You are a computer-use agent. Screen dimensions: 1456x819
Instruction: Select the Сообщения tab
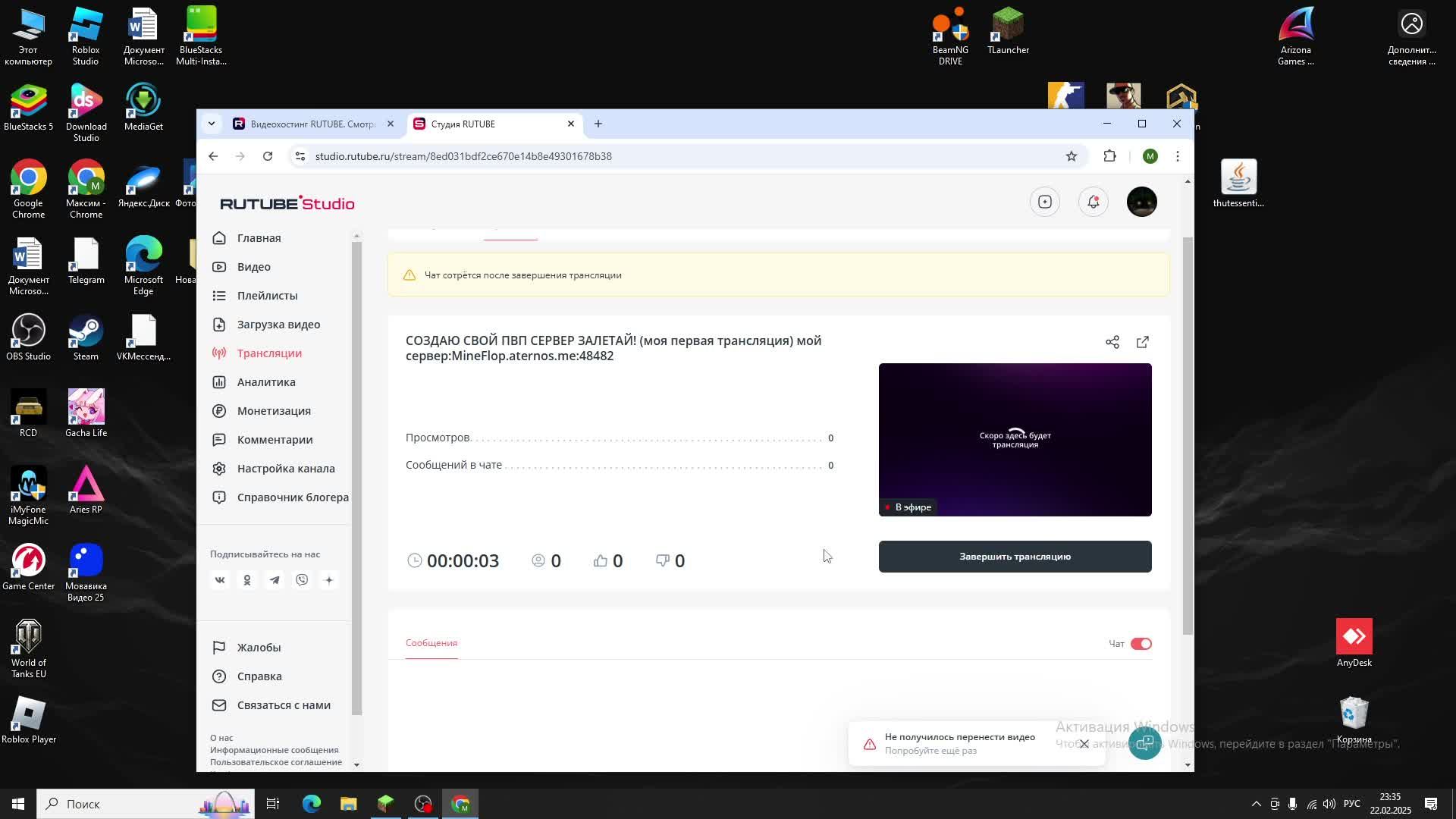432,643
